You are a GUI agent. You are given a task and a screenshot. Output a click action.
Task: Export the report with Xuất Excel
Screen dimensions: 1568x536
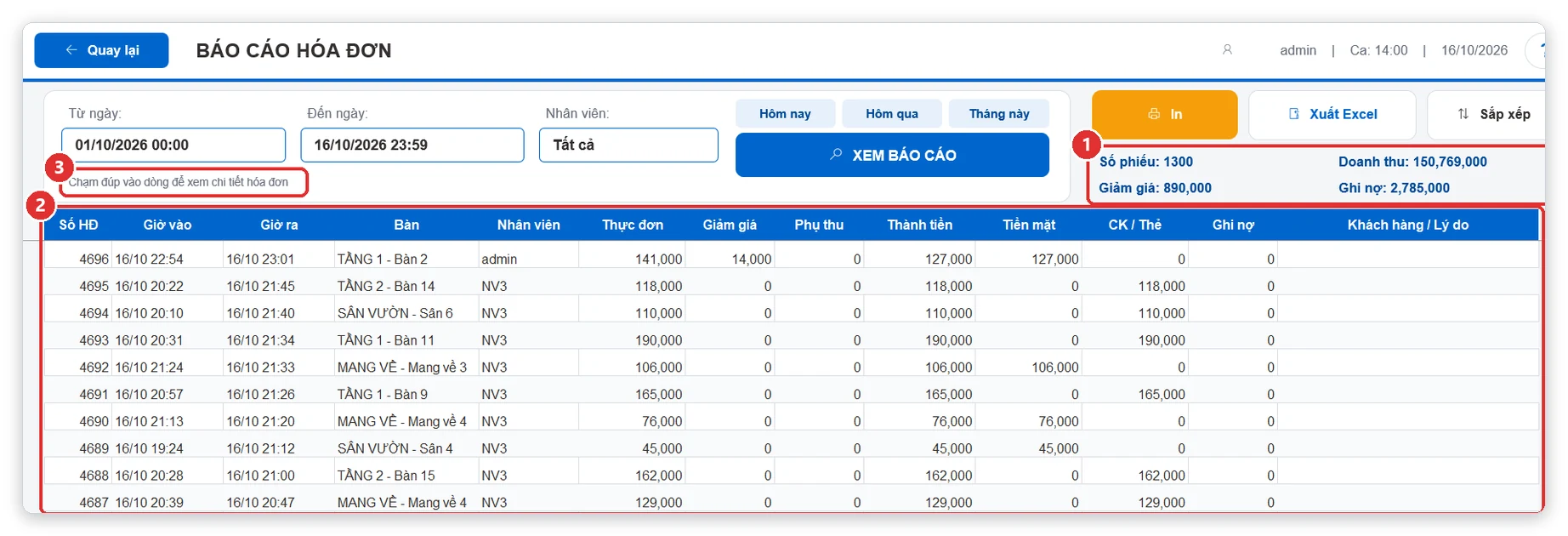point(1332,114)
